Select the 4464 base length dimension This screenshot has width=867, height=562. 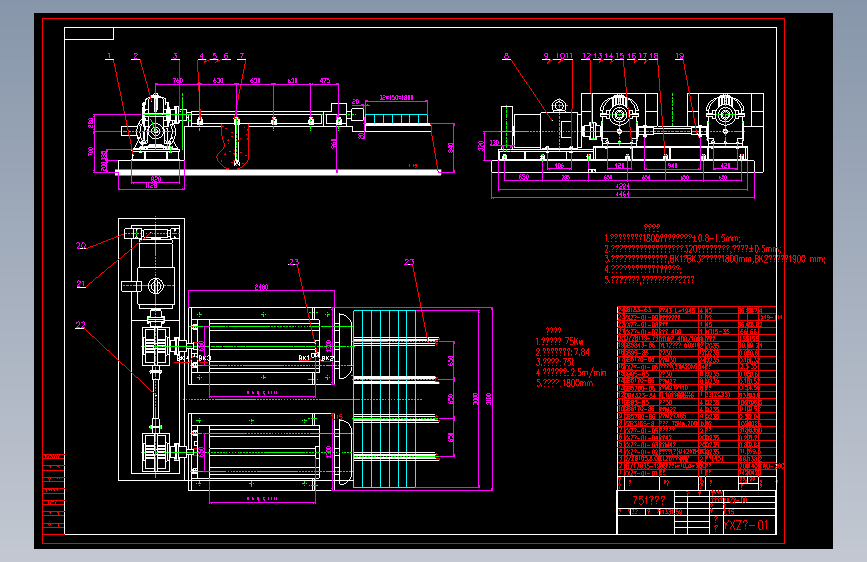(x=622, y=194)
